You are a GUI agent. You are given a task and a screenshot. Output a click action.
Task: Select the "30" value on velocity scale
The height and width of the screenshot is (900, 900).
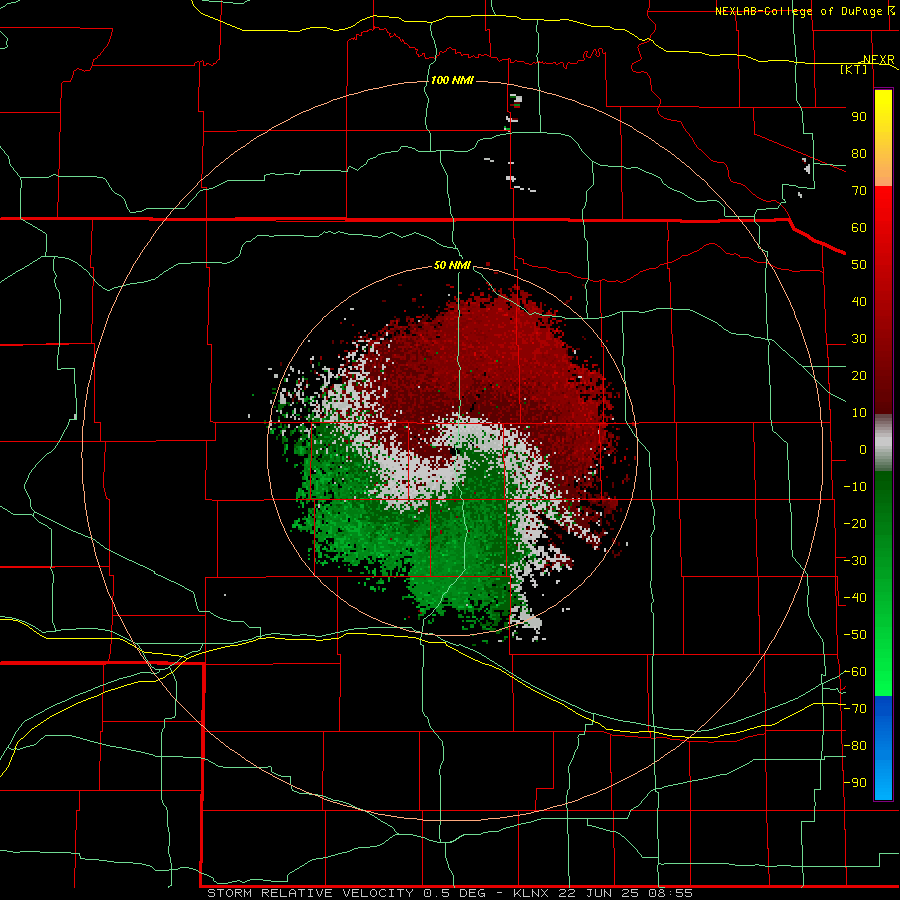pos(859,339)
